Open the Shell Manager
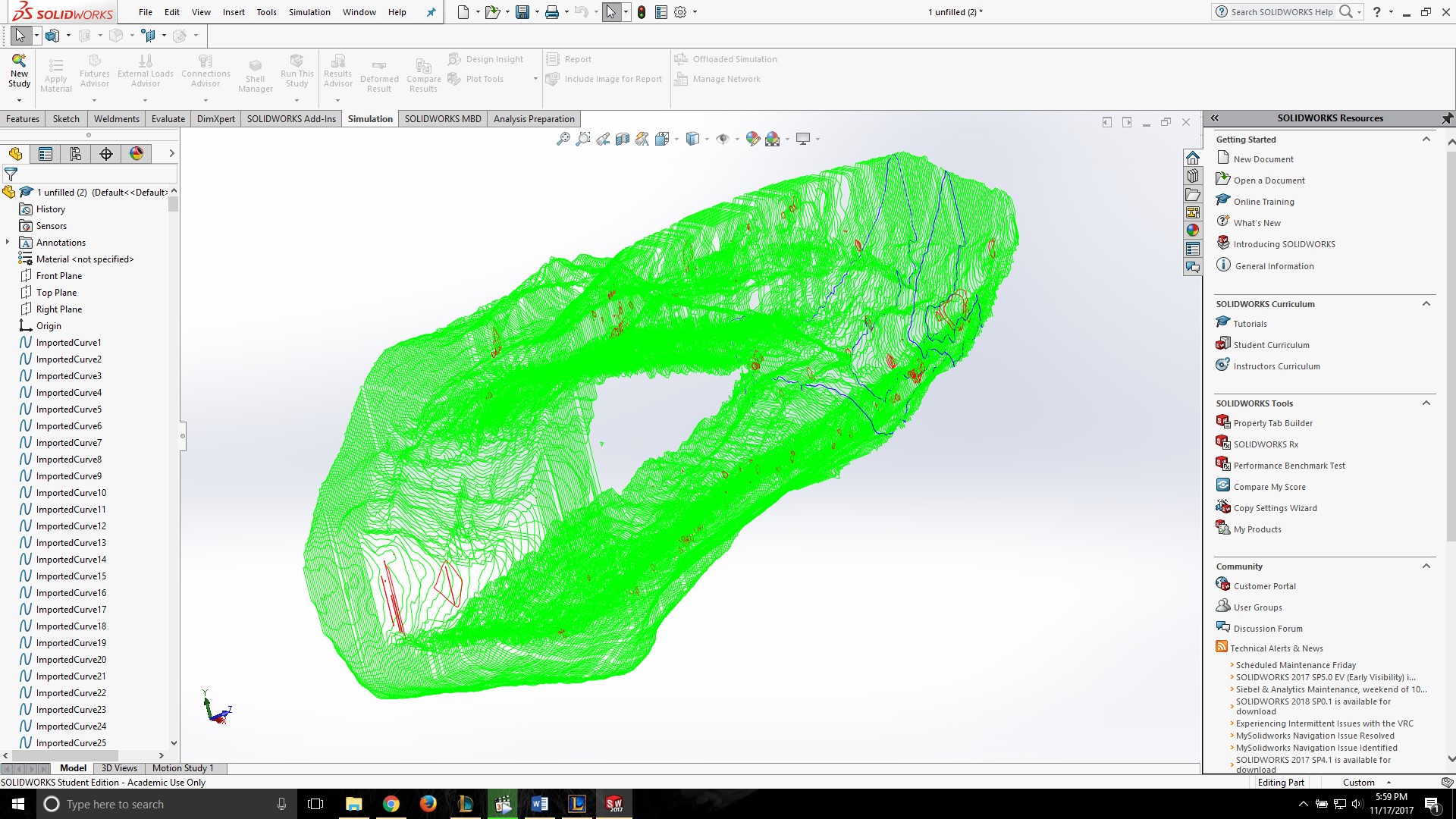The width and height of the screenshot is (1456, 819). point(255,73)
